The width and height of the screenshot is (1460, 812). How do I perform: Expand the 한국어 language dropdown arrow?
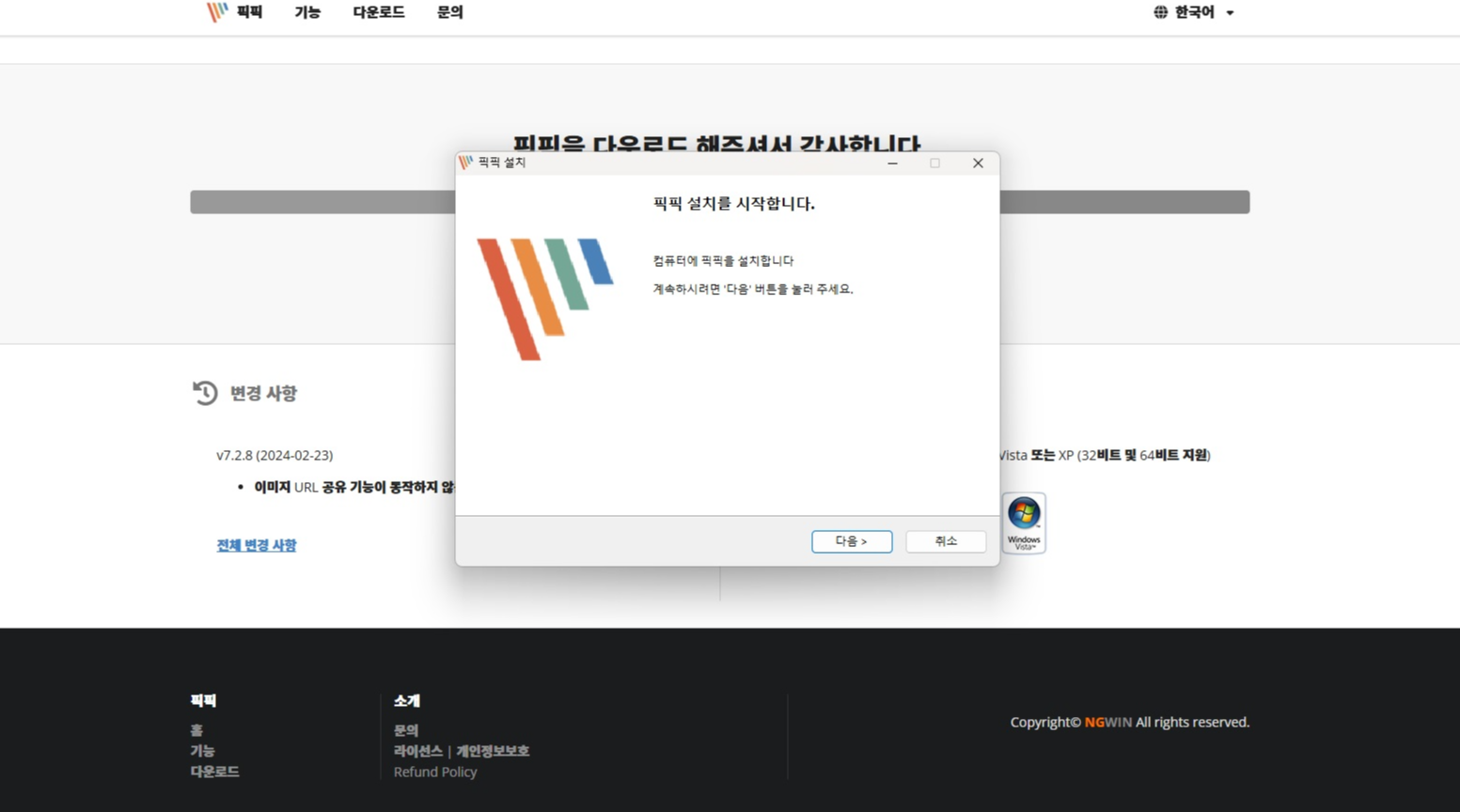[x=1230, y=13]
